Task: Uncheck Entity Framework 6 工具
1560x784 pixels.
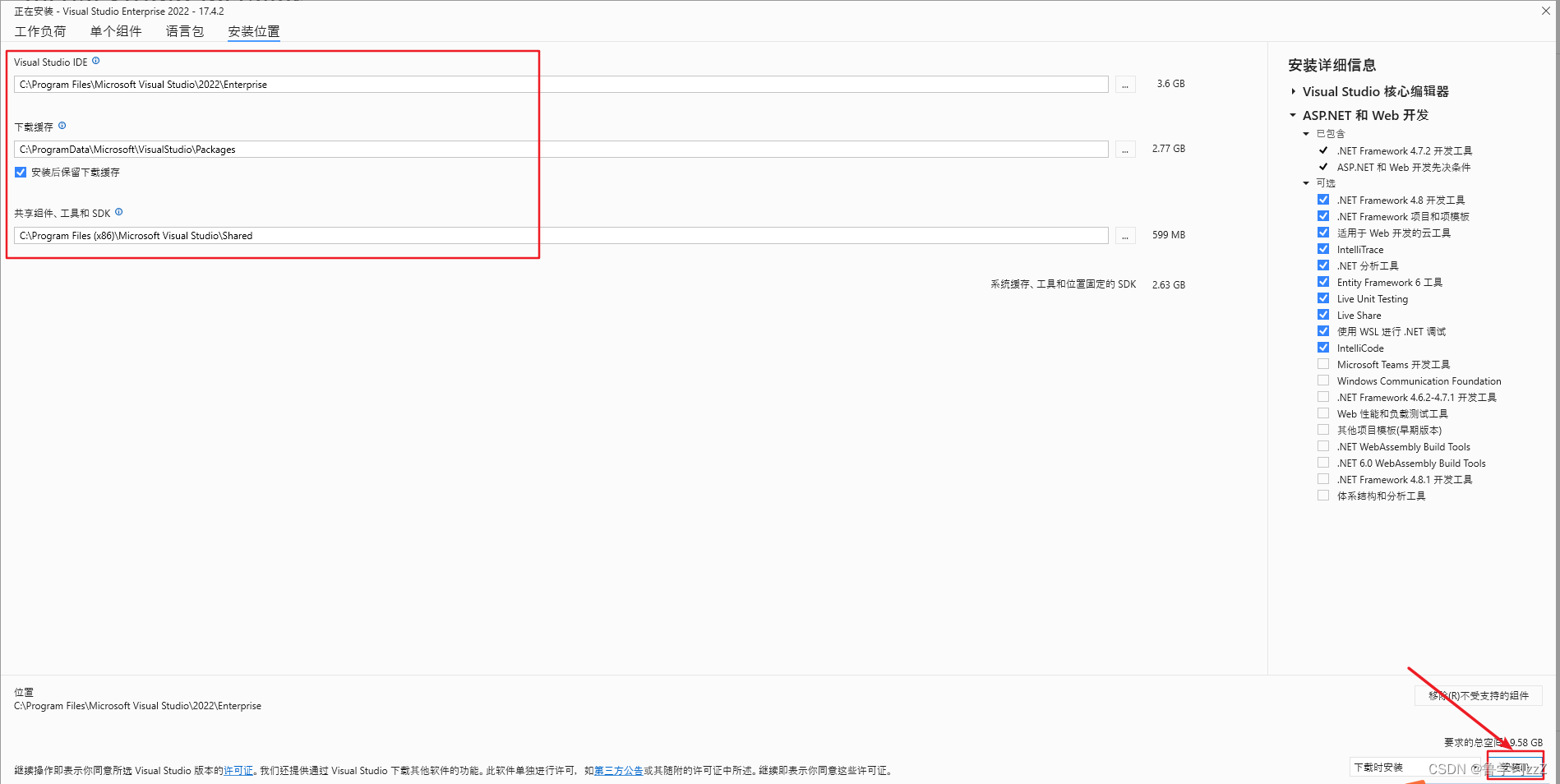Action: 1323,282
